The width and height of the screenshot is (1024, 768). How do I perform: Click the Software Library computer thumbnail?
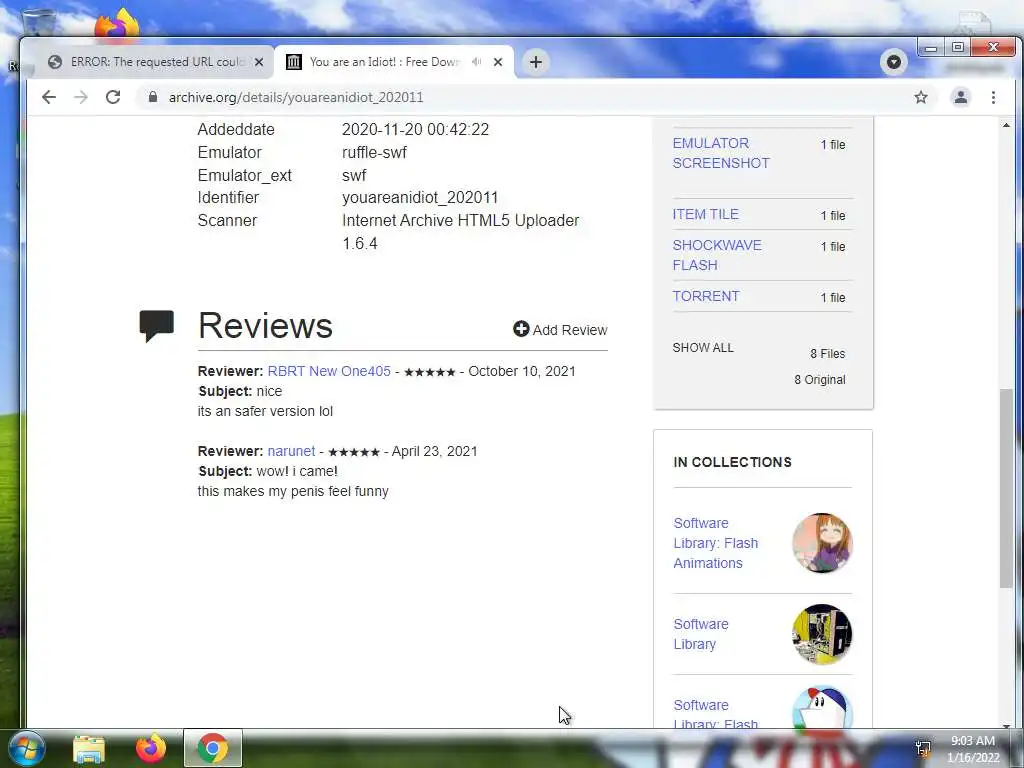pyautogui.click(x=822, y=634)
